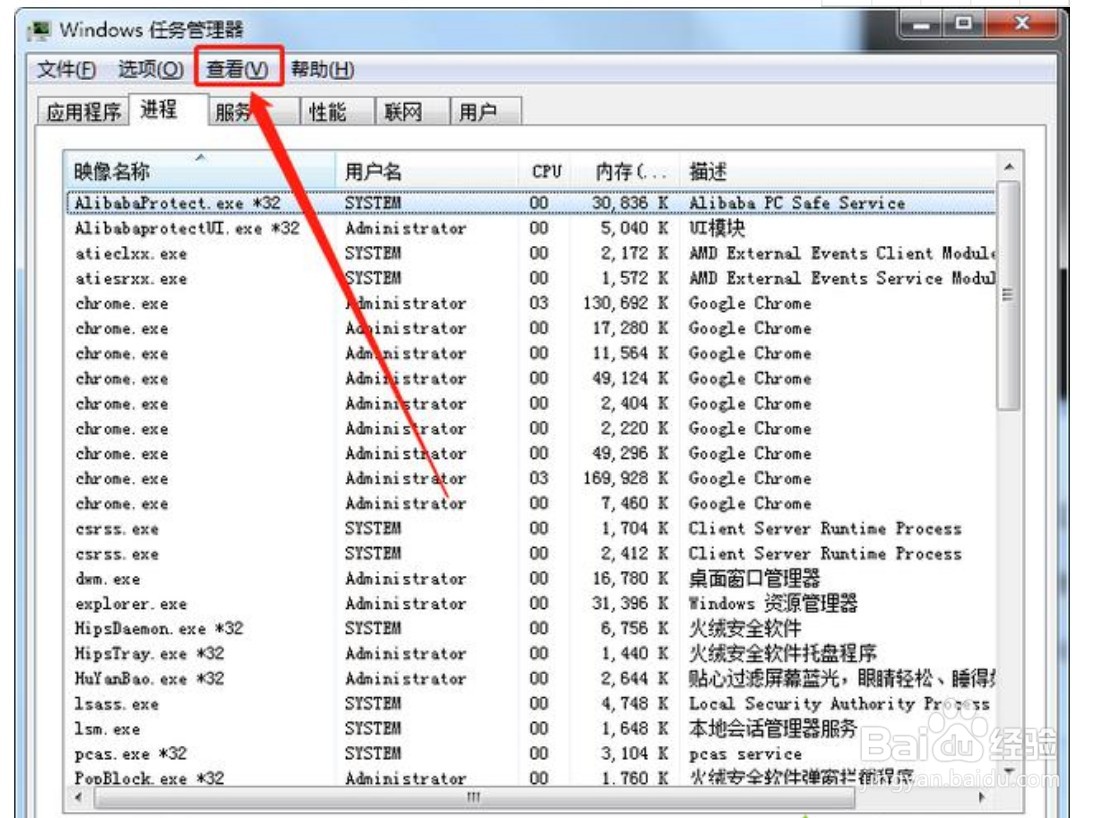The image size is (1120, 818).
Task: Select the AlibabaprotectUI.exe *32 process
Action: 531,228
